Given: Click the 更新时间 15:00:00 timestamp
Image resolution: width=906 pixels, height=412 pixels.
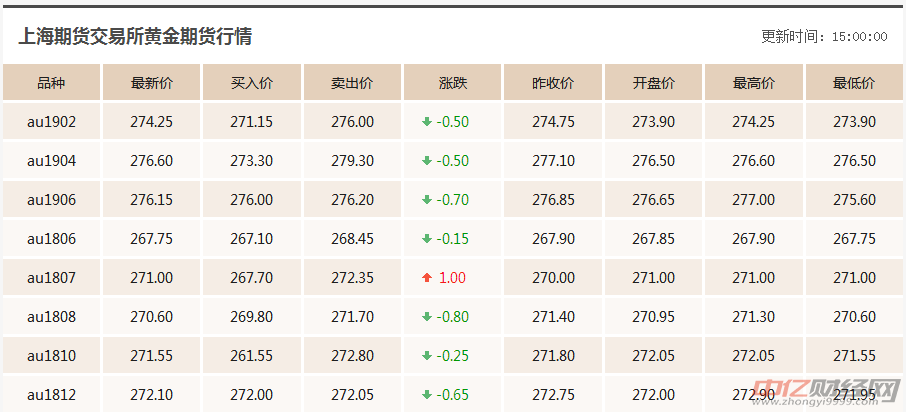Looking at the screenshot, I should tap(825, 36).
